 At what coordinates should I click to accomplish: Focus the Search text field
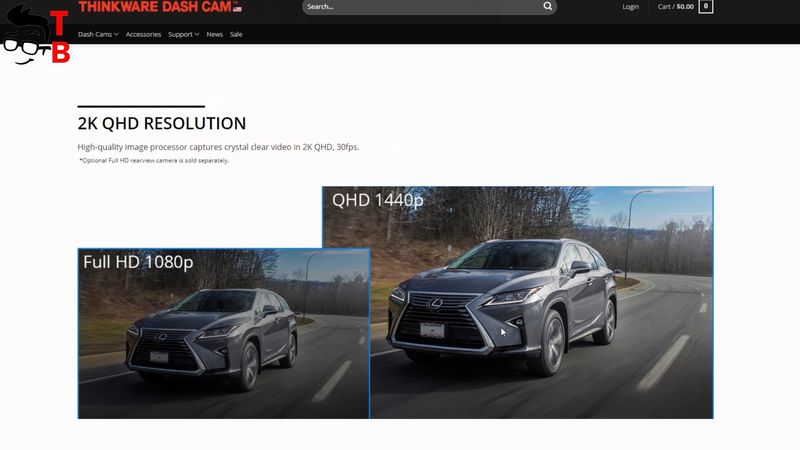[423, 7]
